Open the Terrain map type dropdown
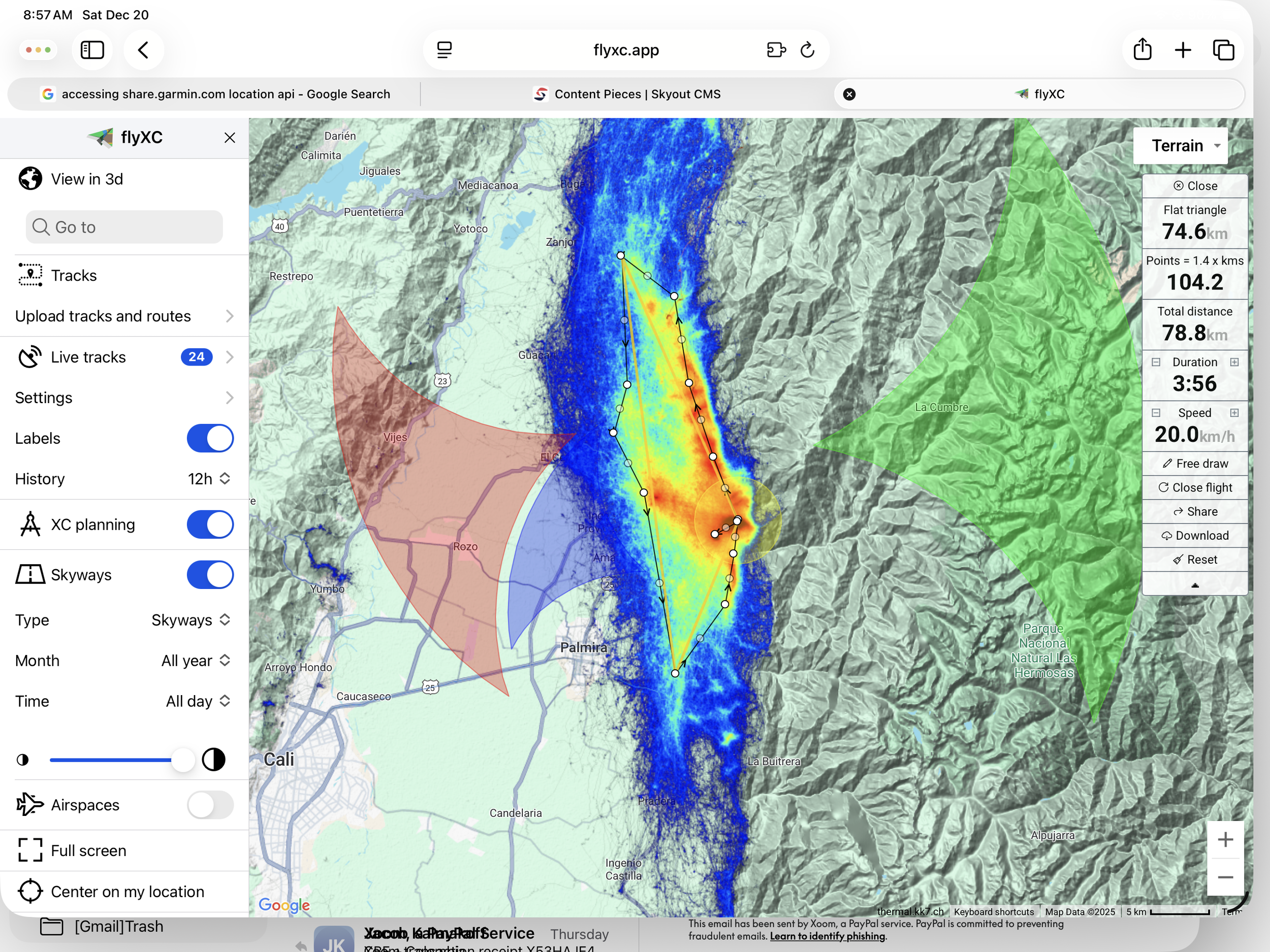The image size is (1270, 952). (x=1181, y=146)
